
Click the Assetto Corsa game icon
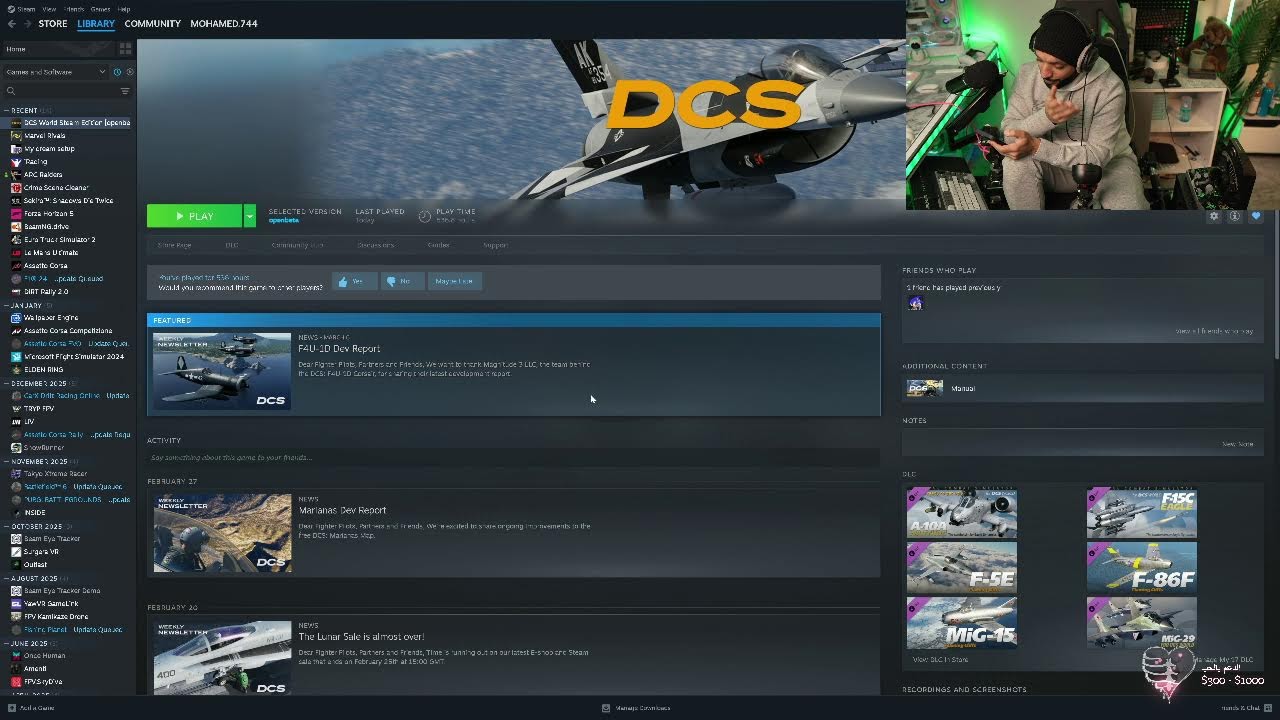(16, 266)
